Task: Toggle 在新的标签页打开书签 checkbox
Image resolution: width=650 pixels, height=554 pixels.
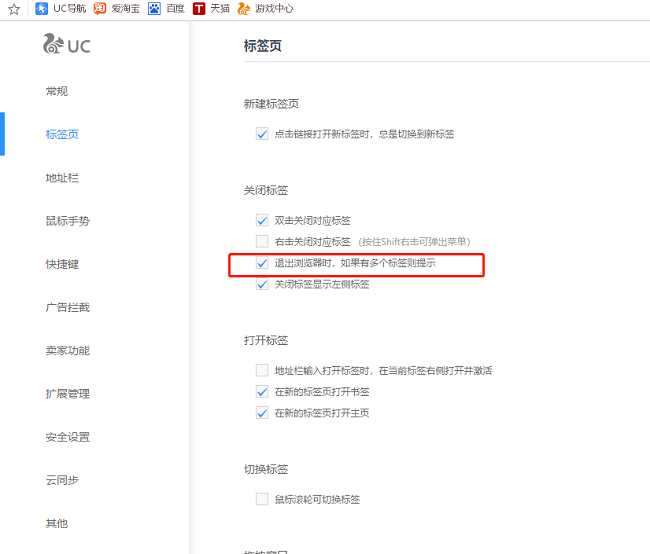Action: pos(262,391)
